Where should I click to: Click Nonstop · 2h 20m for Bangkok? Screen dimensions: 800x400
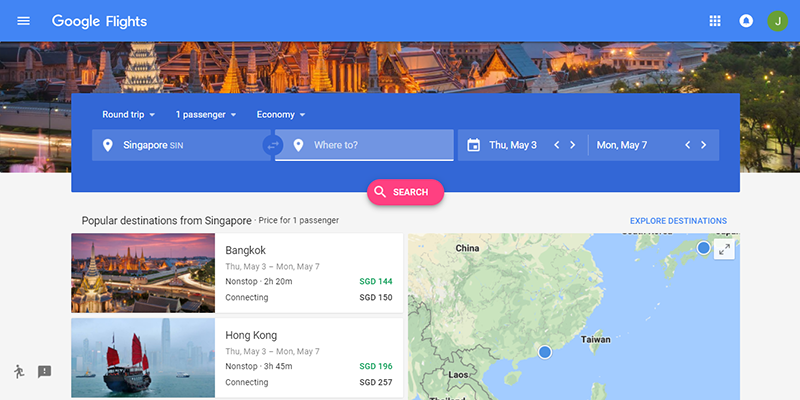click(259, 282)
